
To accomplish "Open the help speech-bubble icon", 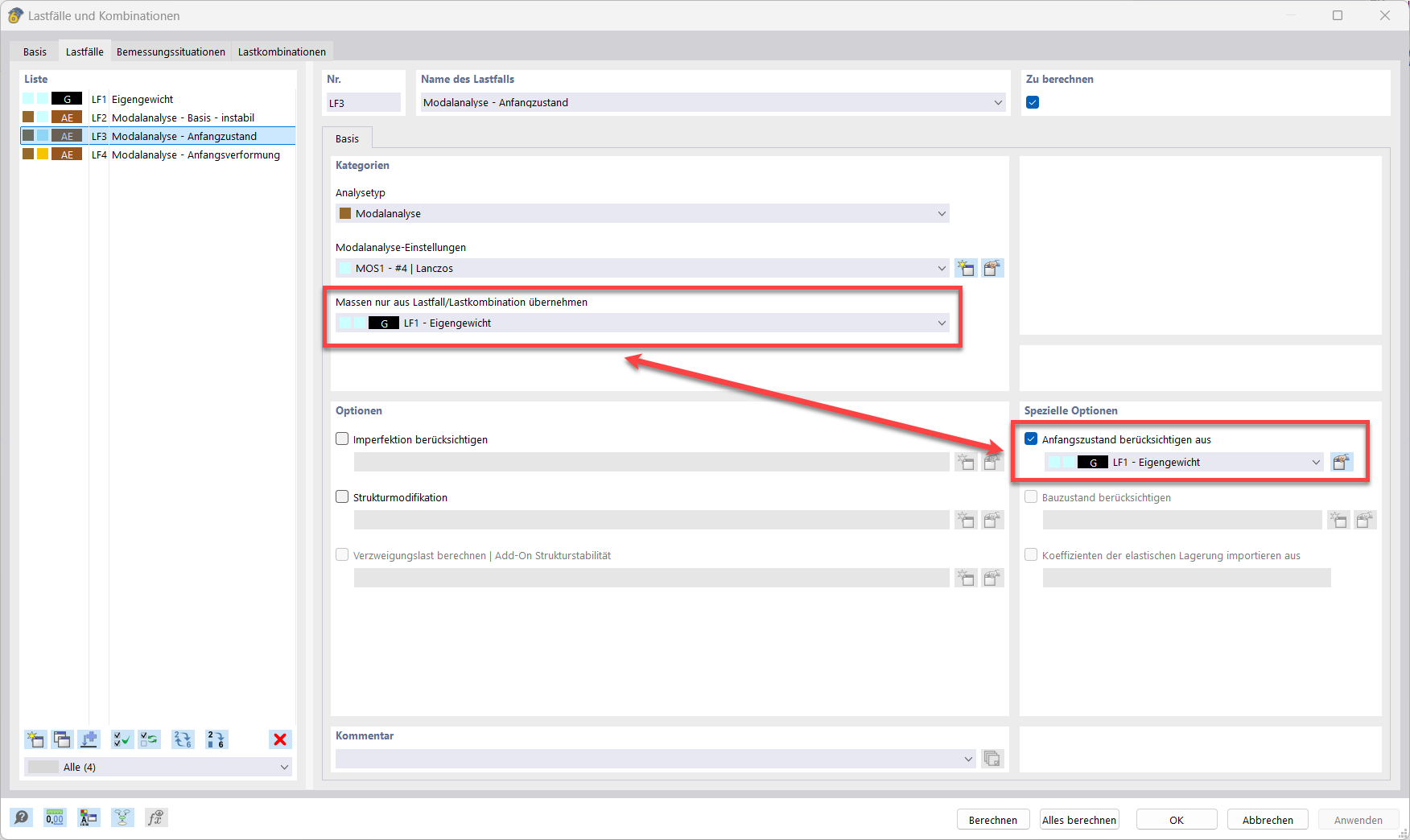I will click(x=22, y=817).
